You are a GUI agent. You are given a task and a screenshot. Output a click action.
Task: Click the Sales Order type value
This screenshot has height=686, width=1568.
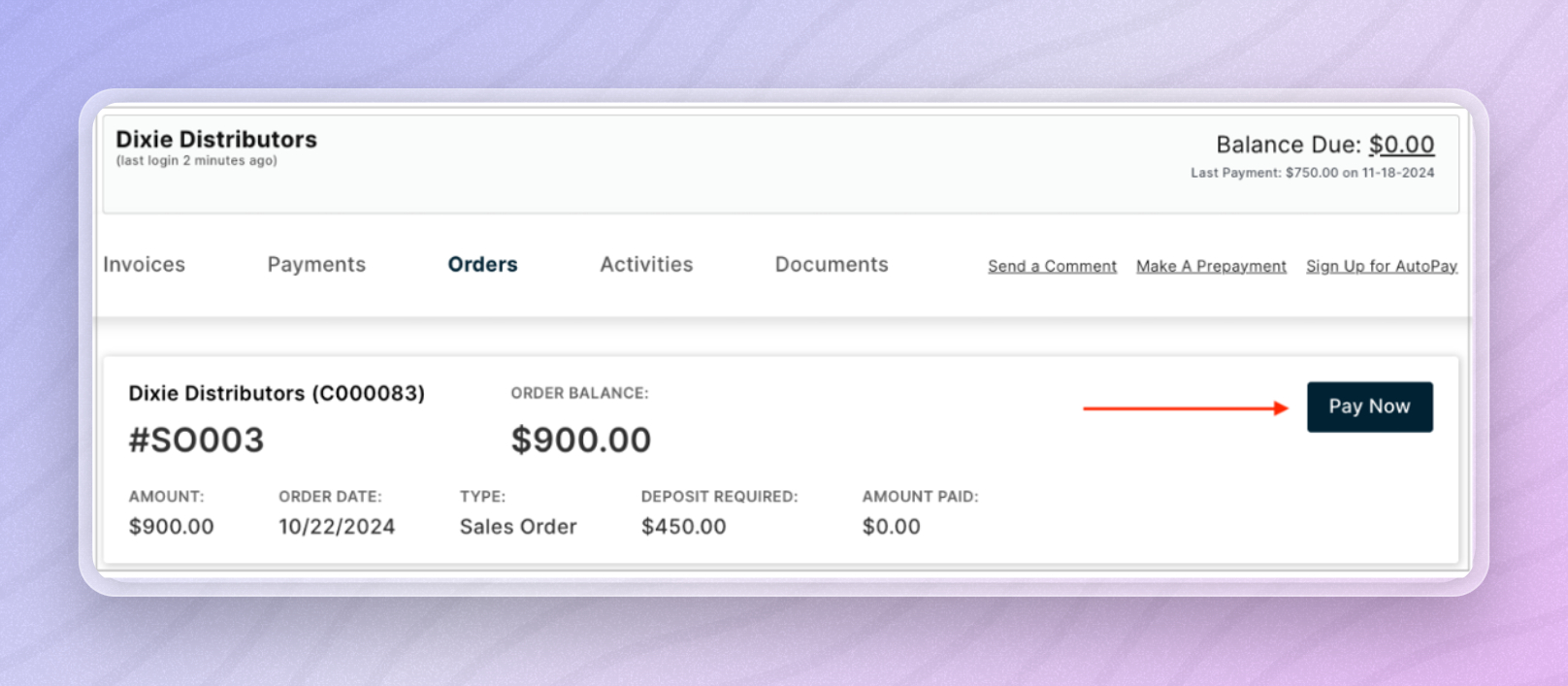coord(518,527)
